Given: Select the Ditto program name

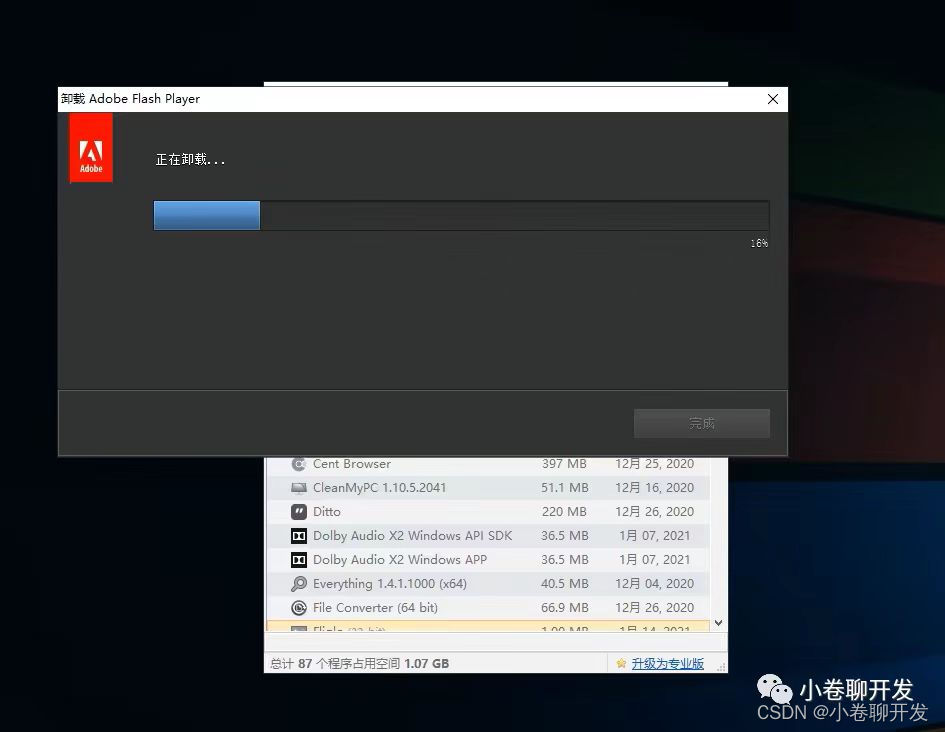Looking at the screenshot, I should 327,512.
